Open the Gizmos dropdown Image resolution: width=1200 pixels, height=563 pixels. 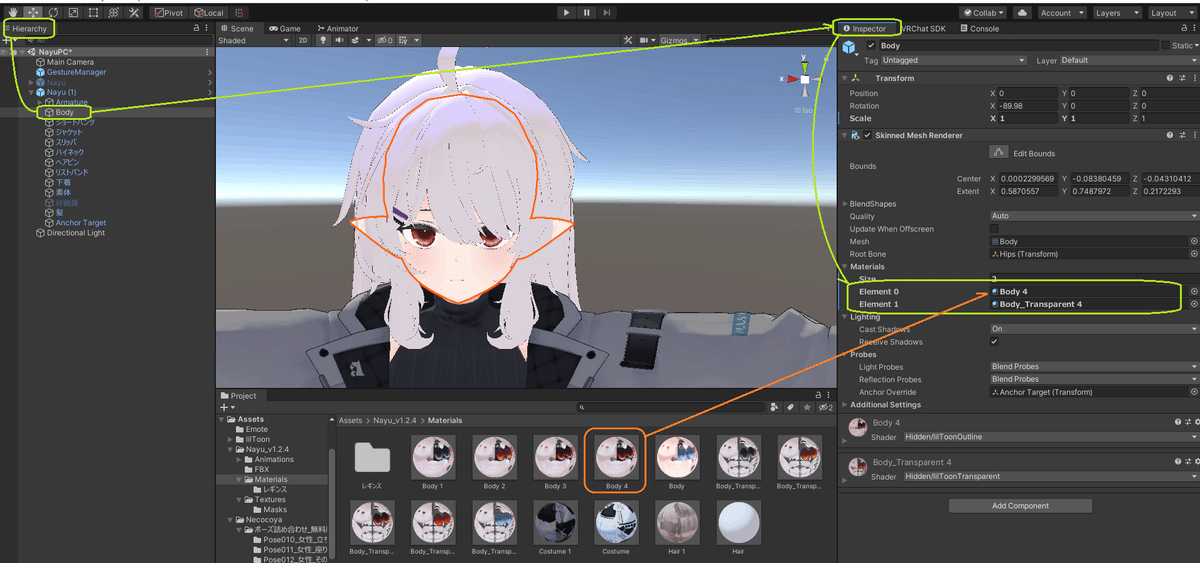pos(680,41)
